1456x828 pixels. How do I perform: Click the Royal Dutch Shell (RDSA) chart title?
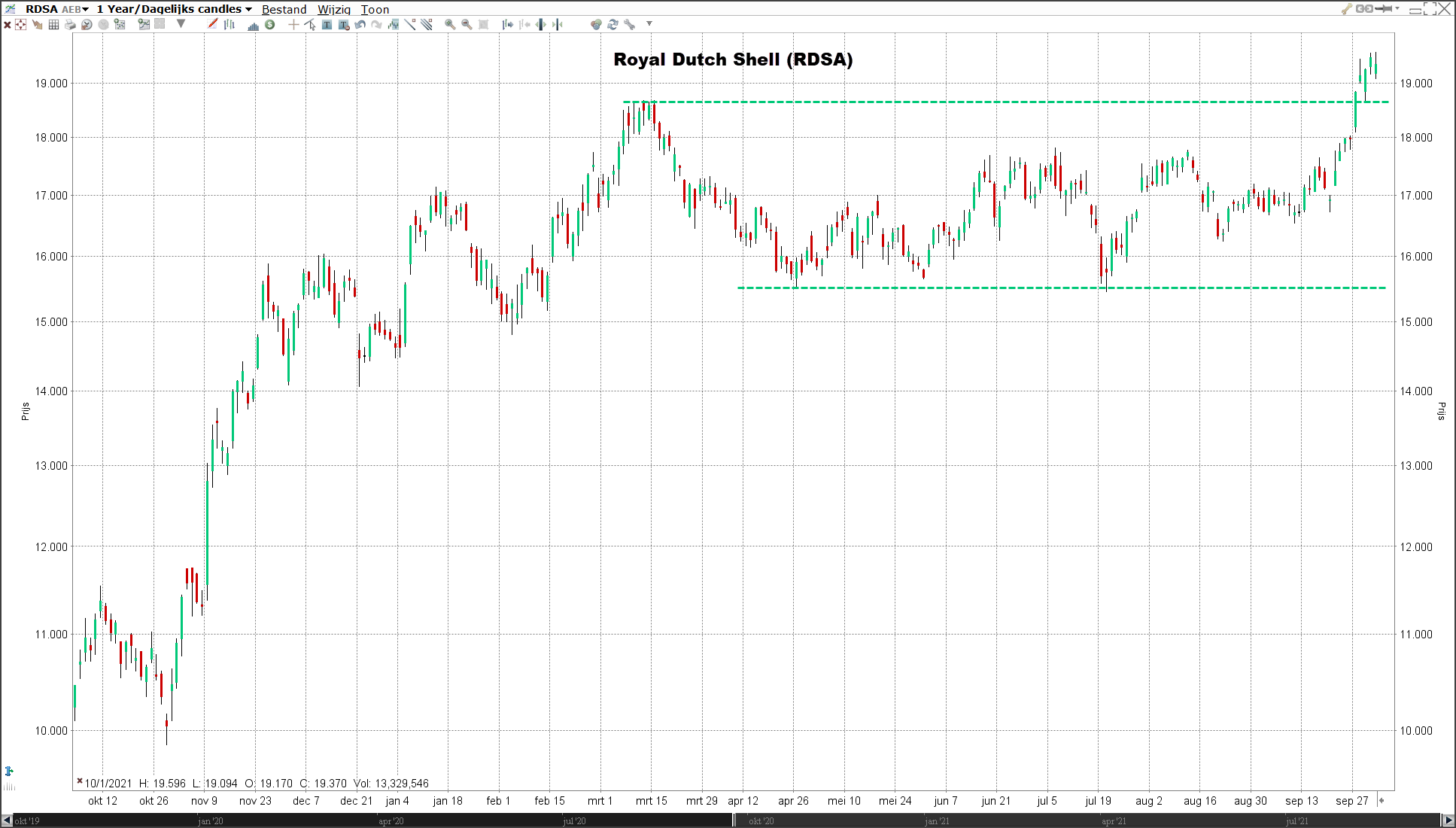733,59
